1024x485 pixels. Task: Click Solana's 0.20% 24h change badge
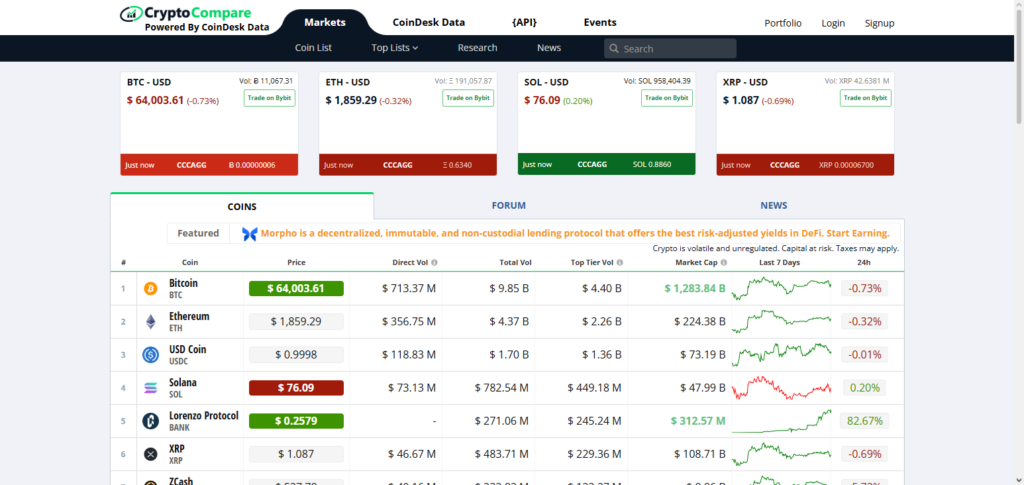click(864, 388)
